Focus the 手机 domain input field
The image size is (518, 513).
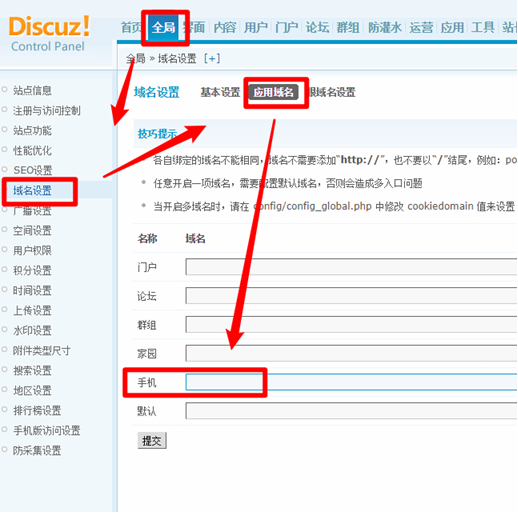(x=351, y=382)
